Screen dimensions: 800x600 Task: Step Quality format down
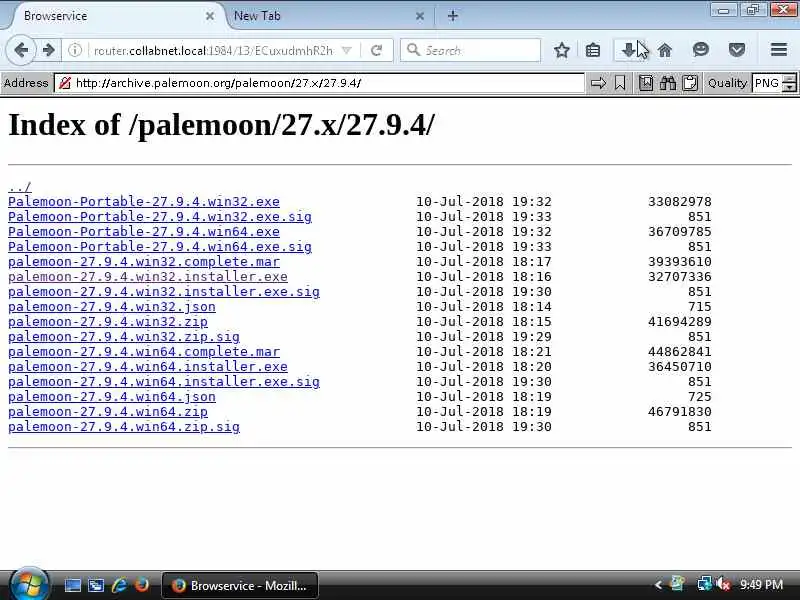[790, 88]
